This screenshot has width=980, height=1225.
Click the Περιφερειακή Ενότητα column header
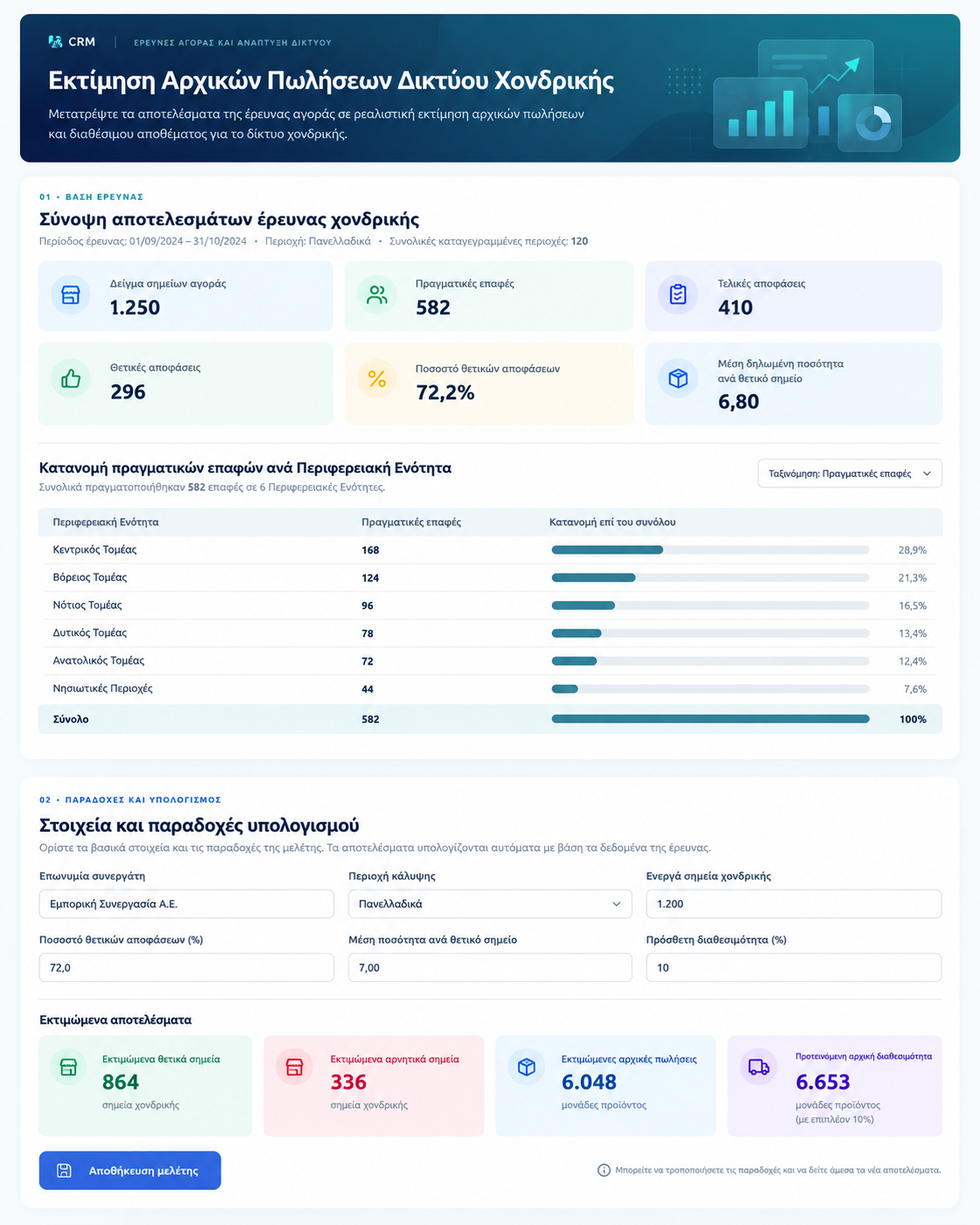[106, 523]
